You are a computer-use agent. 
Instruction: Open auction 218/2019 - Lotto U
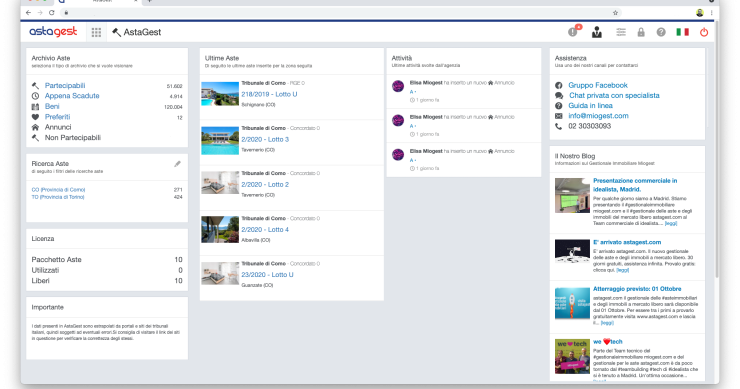pyautogui.click(x=269, y=94)
